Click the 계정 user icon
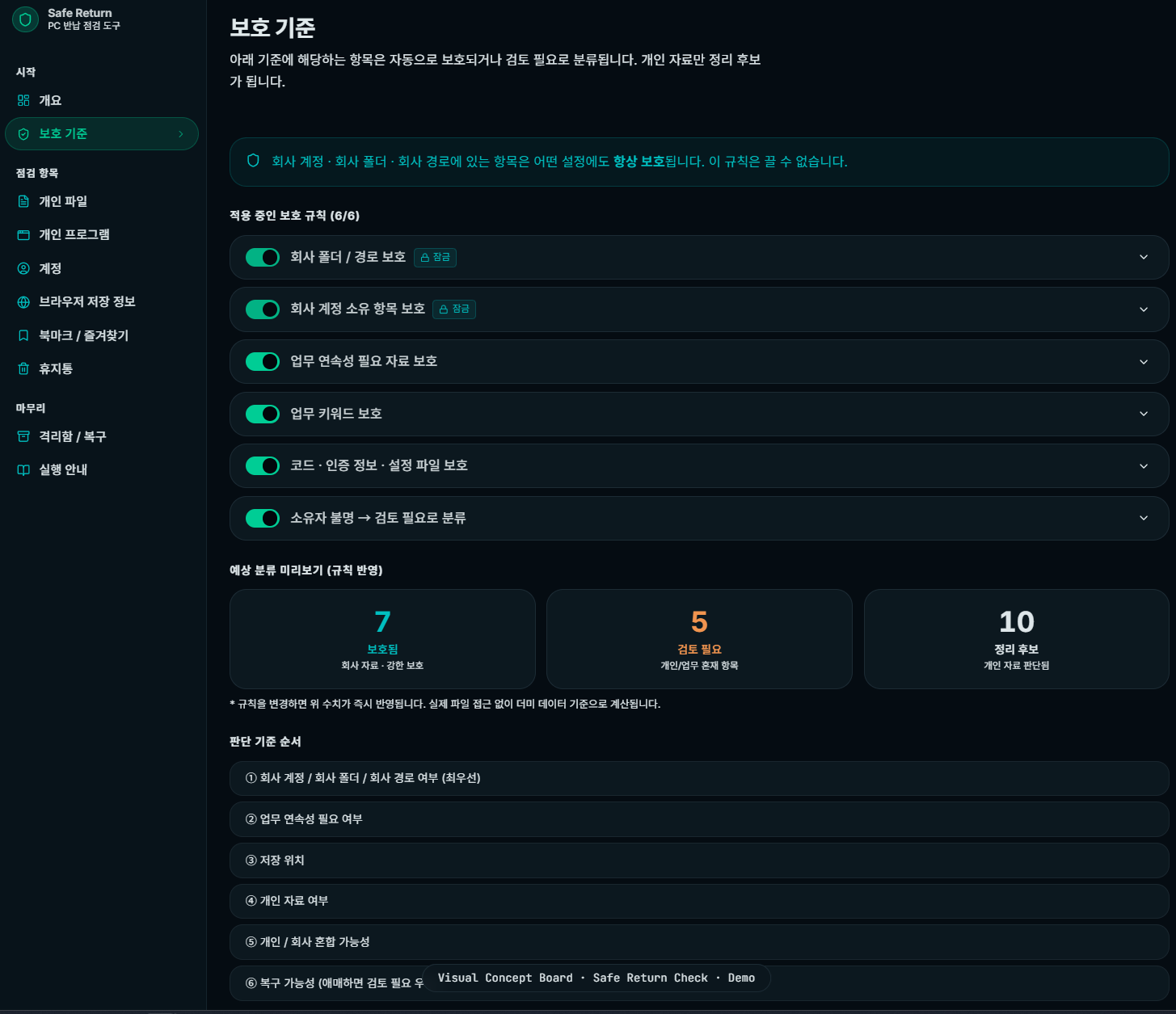1176x1014 pixels. point(23,268)
